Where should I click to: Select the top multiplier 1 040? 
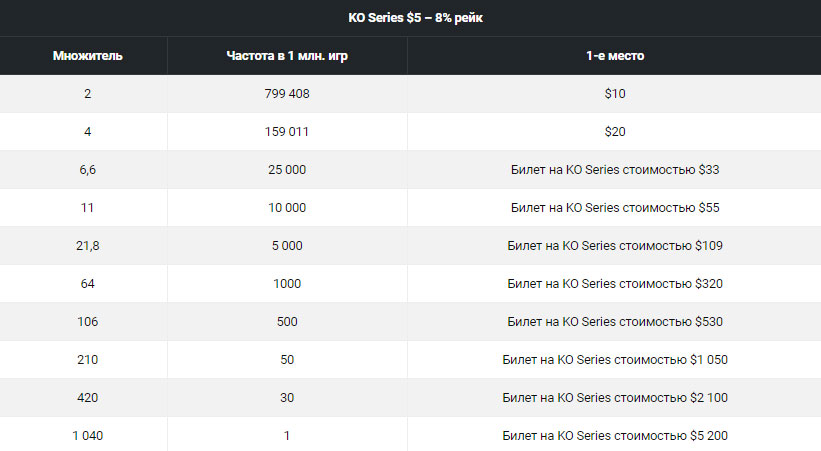pos(88,436)
